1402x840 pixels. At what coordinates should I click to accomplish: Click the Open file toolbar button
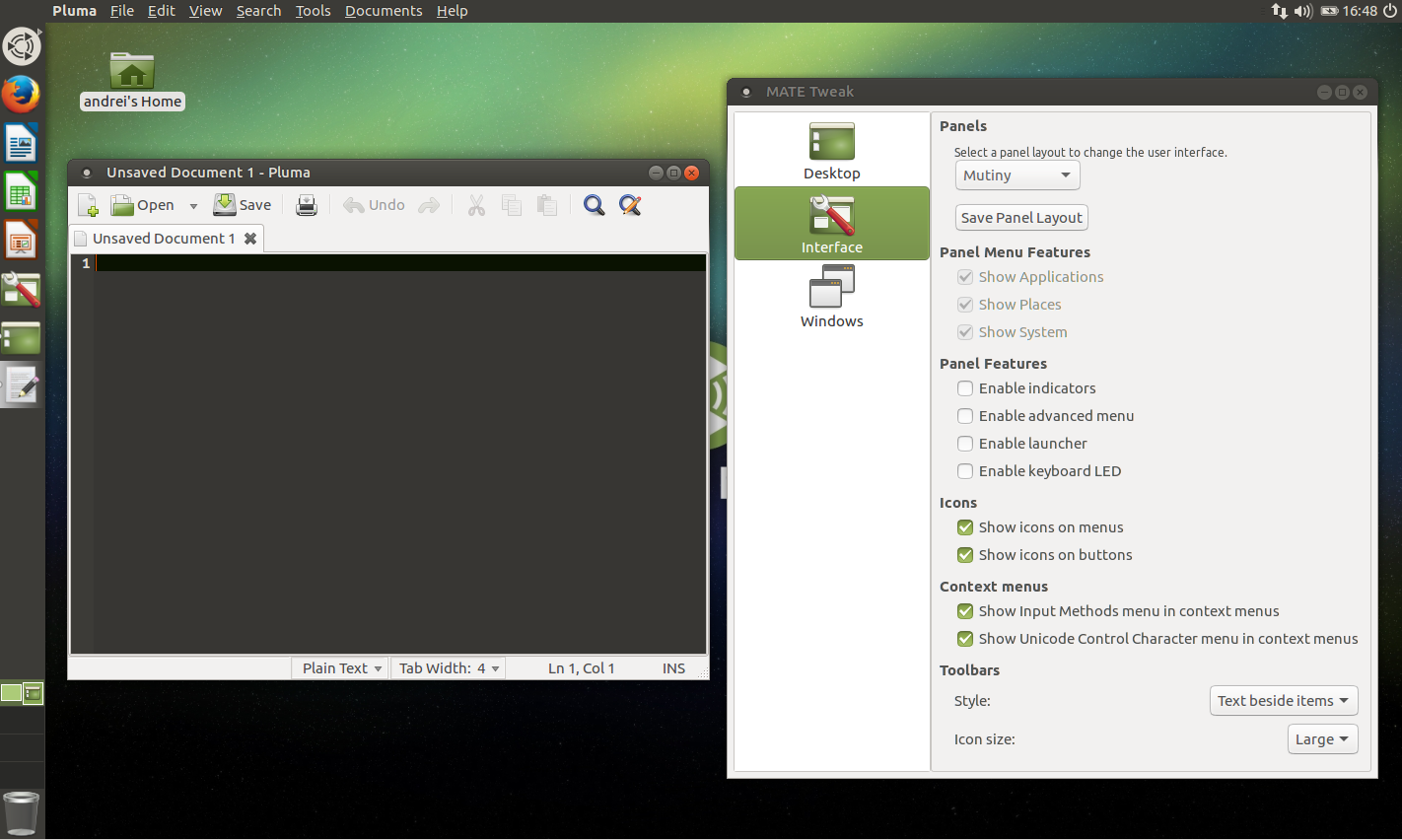(142, 205)
